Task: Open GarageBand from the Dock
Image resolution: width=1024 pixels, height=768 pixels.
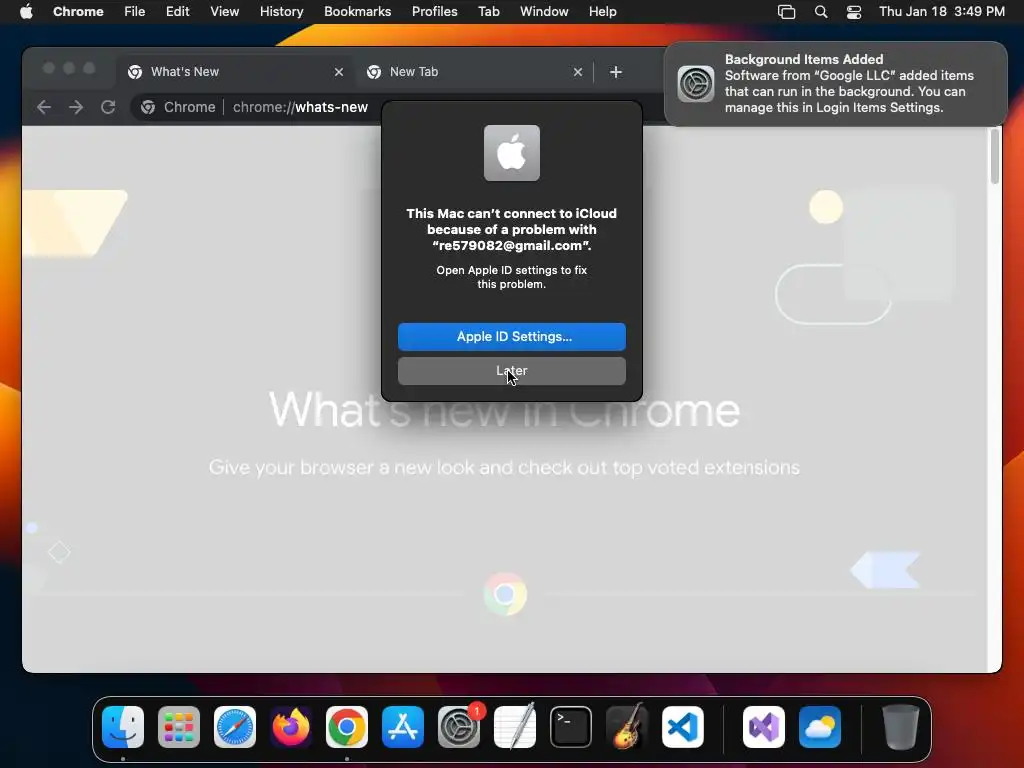Action: click(x=627, y=727)
